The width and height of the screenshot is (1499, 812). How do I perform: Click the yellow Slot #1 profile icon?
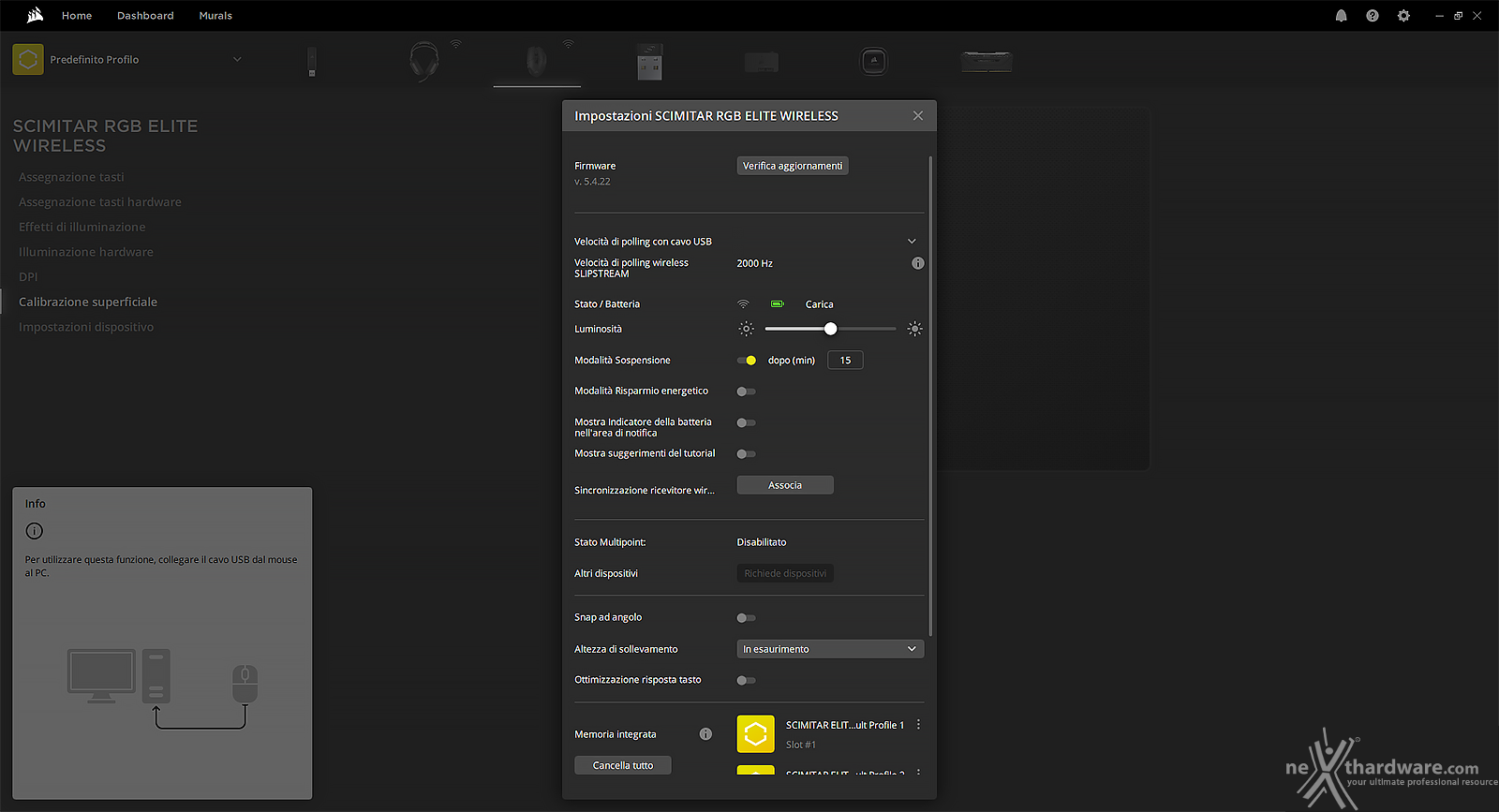(x=756, y=734)
